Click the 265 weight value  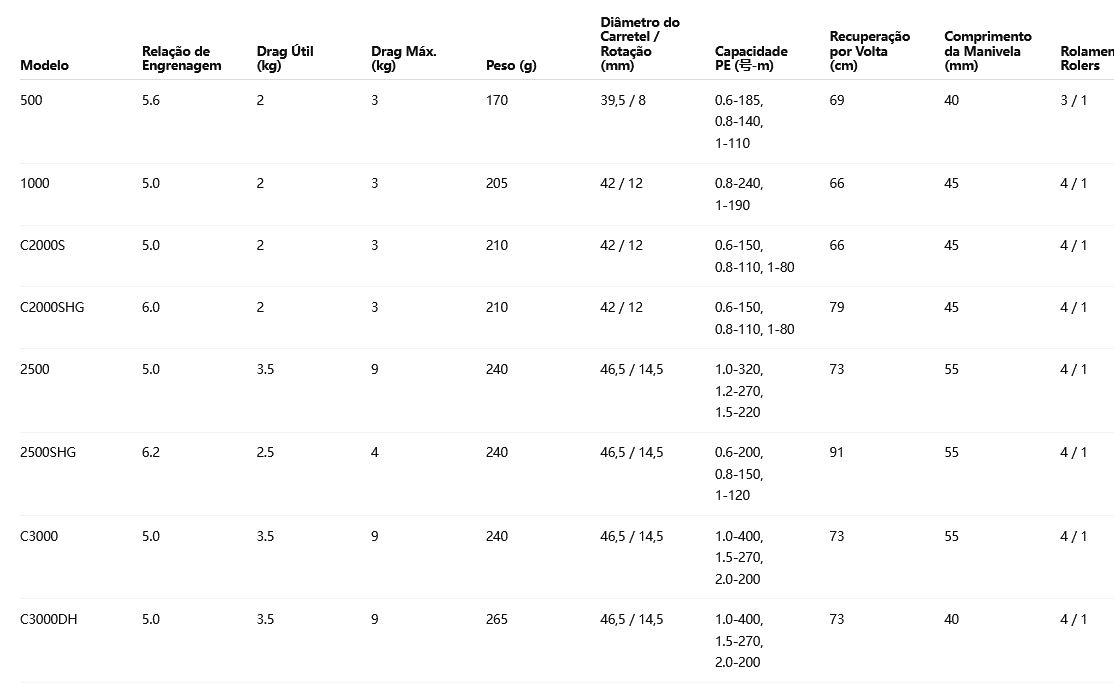pos(497,619)
